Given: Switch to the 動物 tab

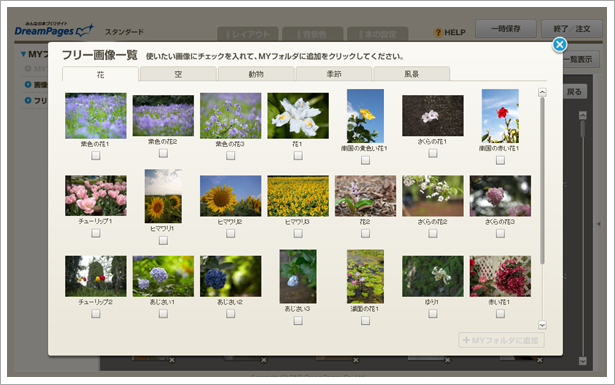Looking at the screenshot, I should [256, 74].
